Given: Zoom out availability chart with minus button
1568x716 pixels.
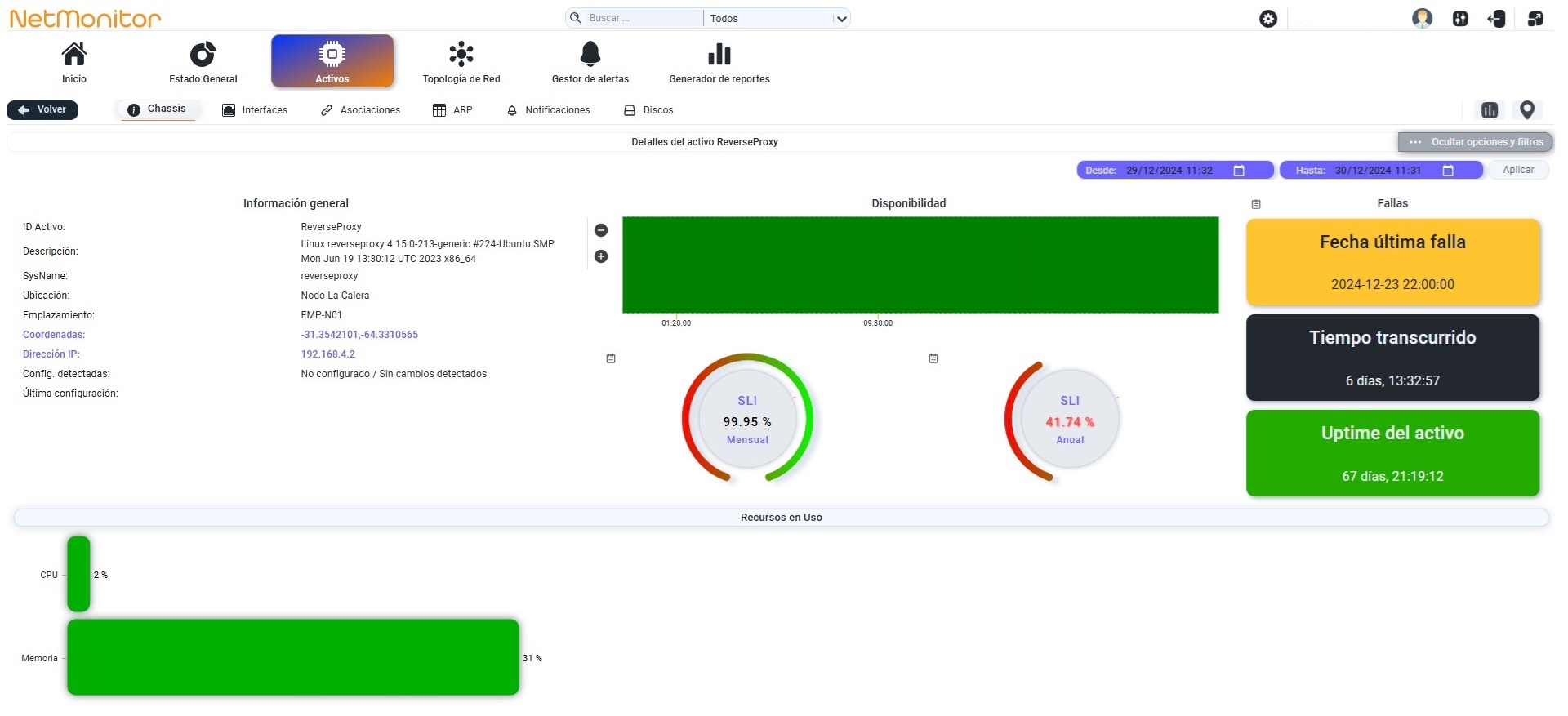Looking at the screenshot, I should pos(601,230).
